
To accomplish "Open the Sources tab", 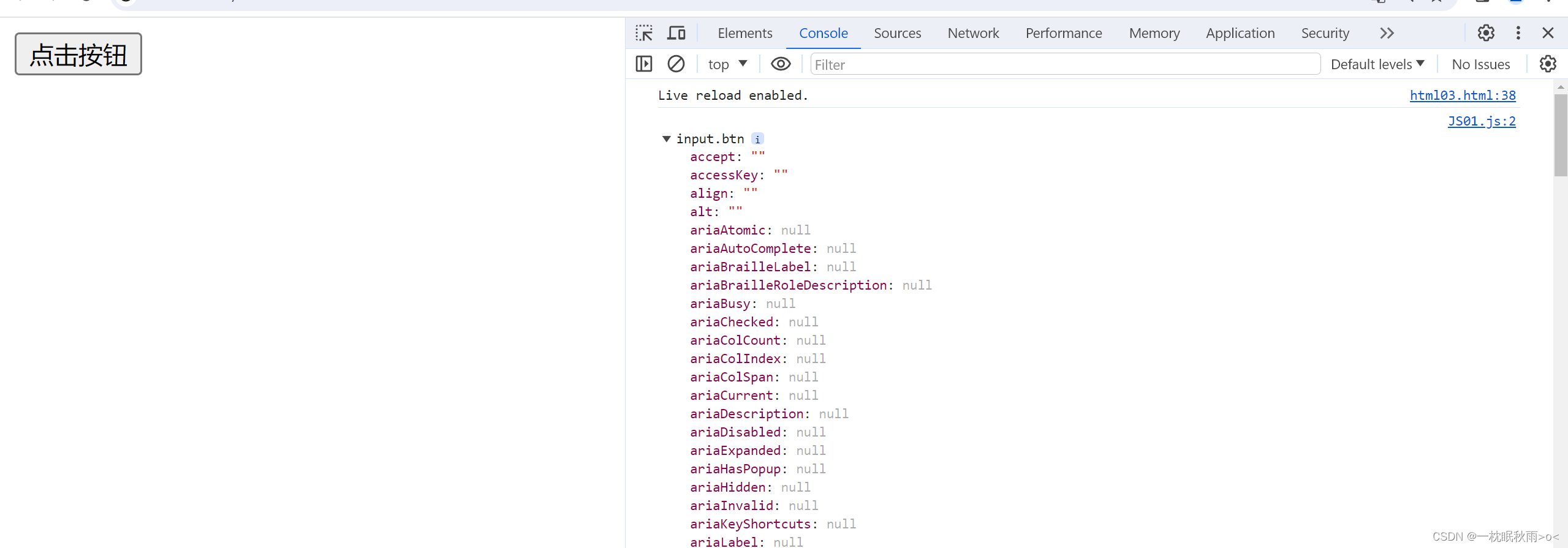I will tap(897, 33).
